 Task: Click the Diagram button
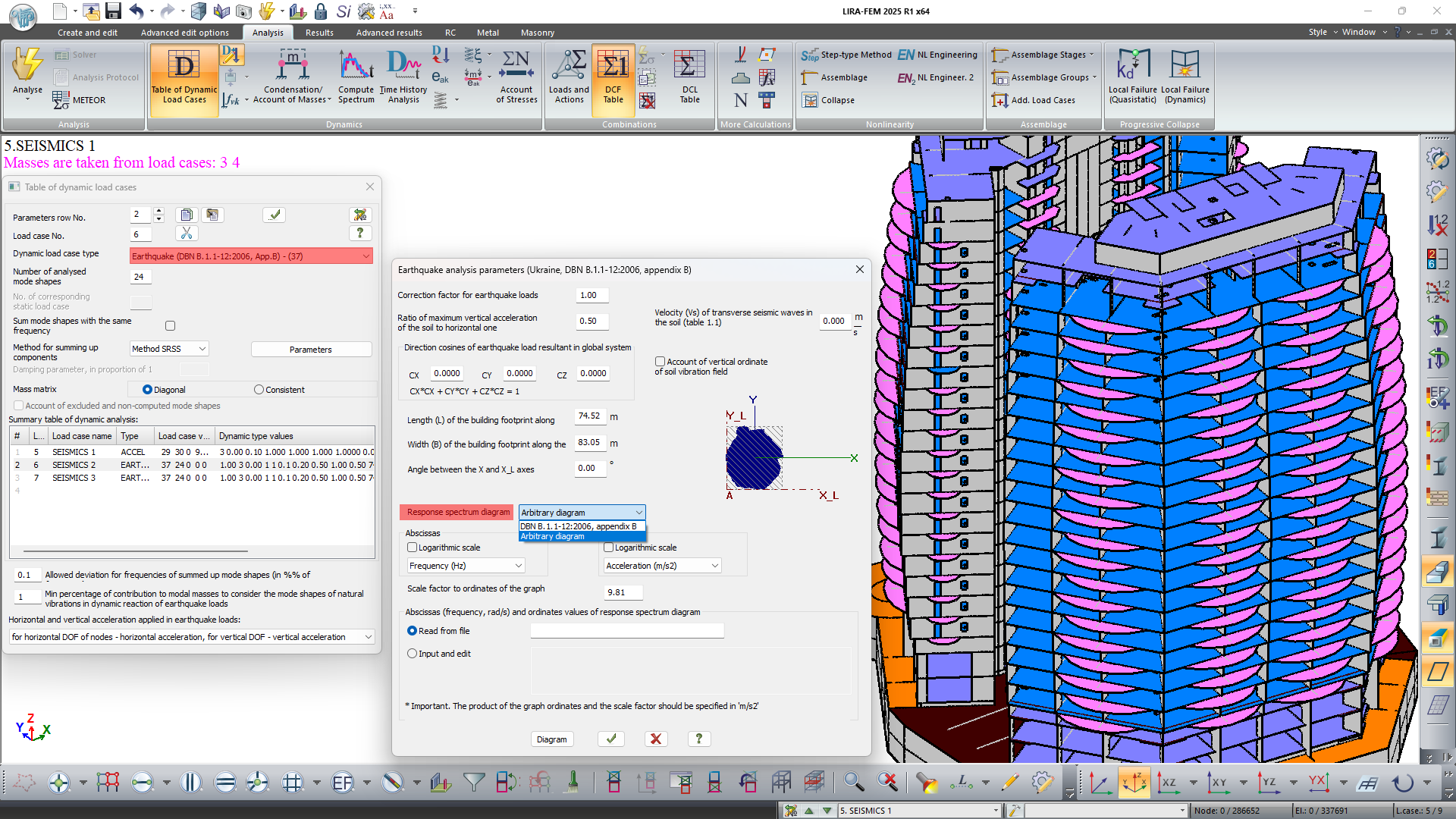pyautogui.click(x=551, y=739)
